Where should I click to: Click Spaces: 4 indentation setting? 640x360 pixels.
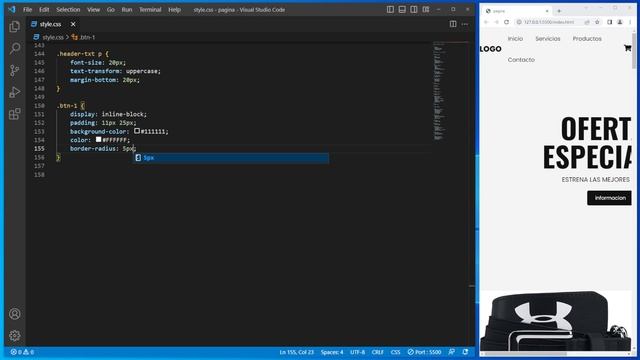pyautogui.click(x=332, y=352)
